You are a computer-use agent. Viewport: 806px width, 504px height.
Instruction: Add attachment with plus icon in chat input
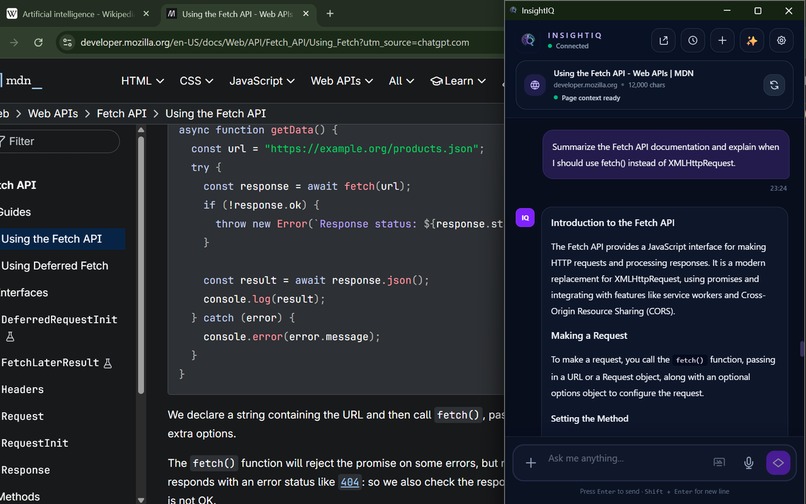click(530, 463)
